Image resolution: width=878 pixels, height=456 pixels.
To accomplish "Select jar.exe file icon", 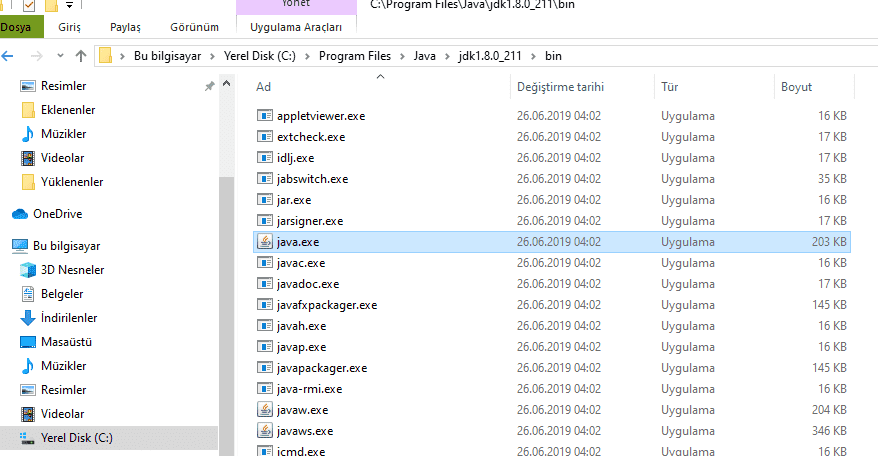I will 264,199.
